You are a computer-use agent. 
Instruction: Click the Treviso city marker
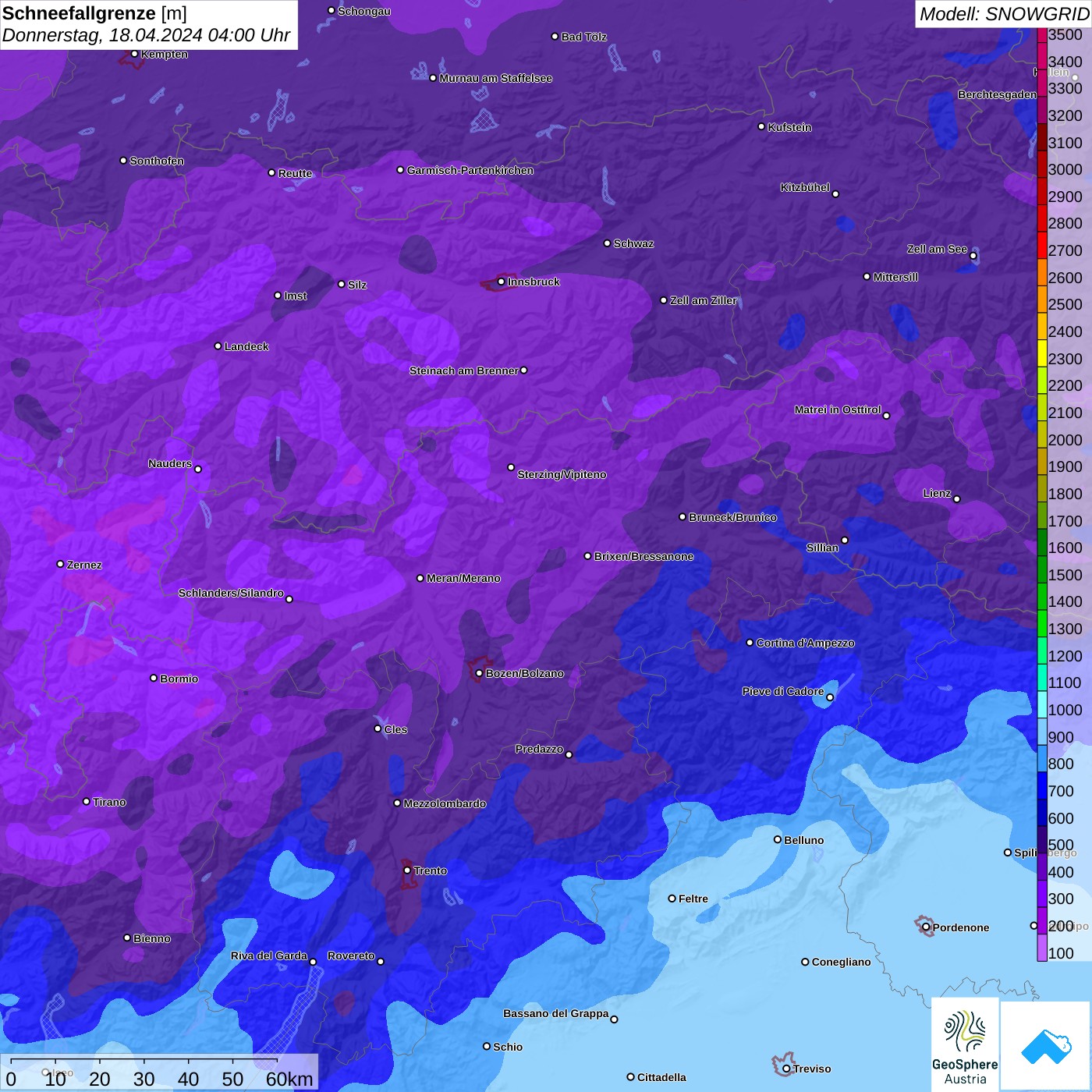[x=786, y=1069]
